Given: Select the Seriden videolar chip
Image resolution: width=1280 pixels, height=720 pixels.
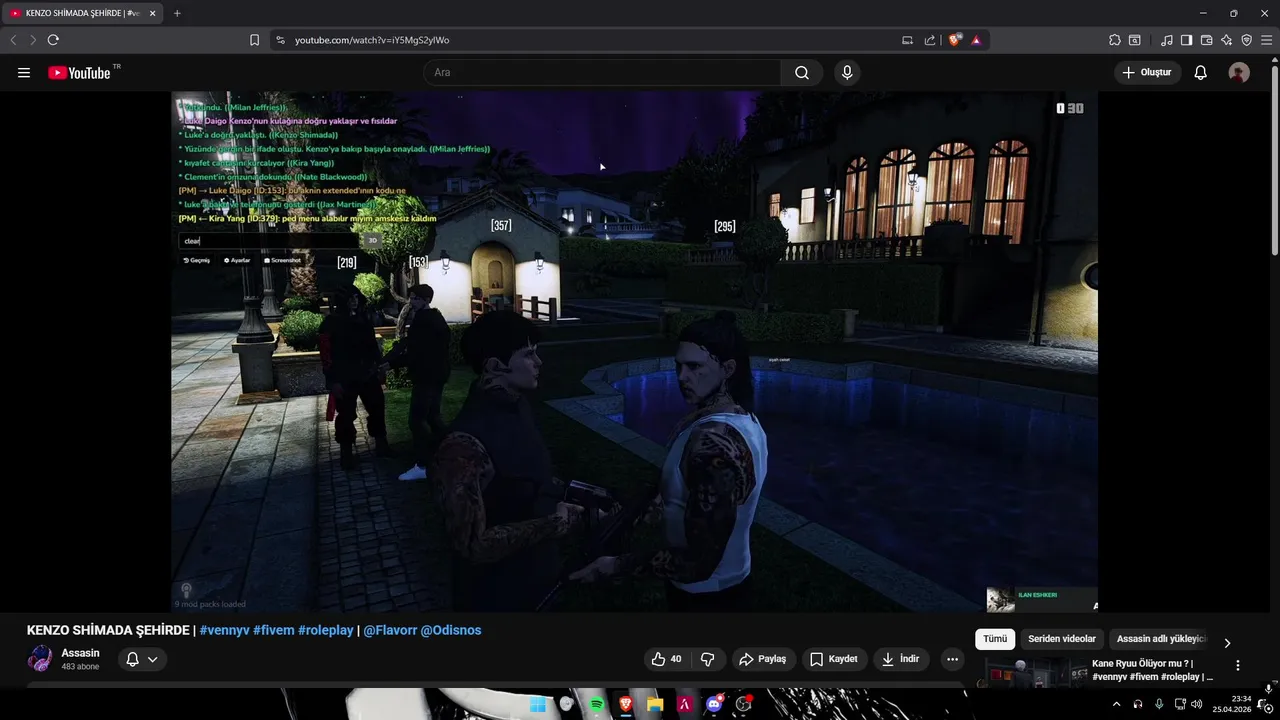Looking at the screenshot, I should click(x=1062, y=639).
